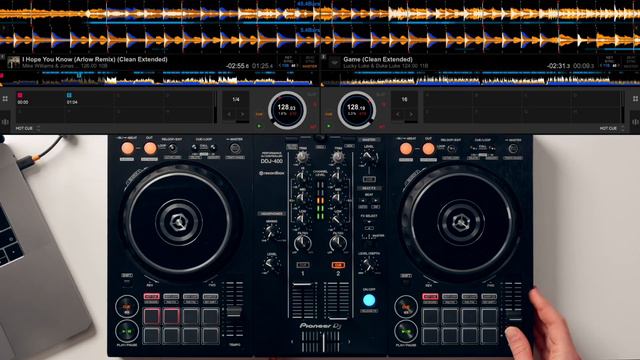Click the right deck BEAT SYNC hardware button
Image resolution: width=640 pixels, height=360 pixels.
tap(513, 149)
